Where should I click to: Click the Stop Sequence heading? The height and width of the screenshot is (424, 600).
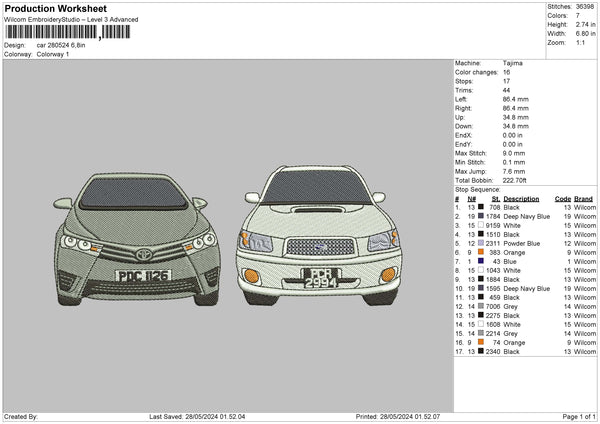478,189
